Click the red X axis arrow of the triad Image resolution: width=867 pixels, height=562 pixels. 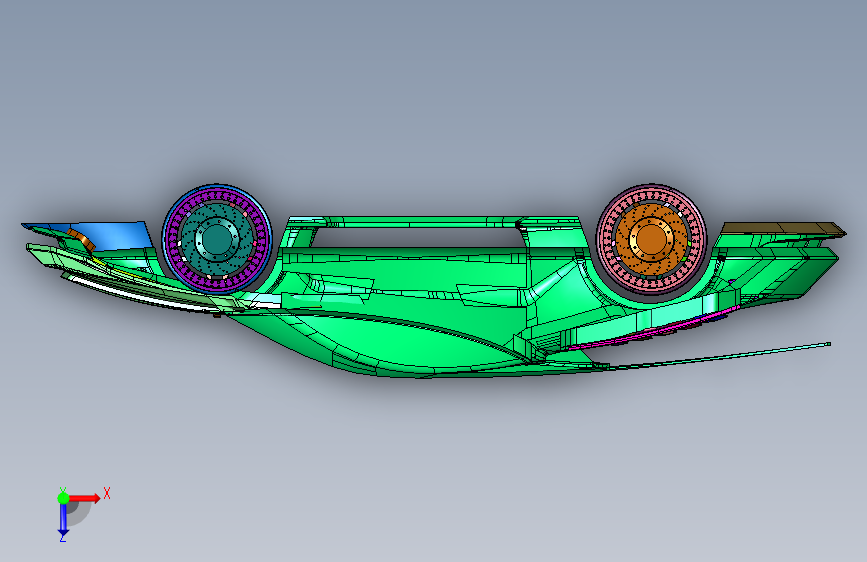85,498
